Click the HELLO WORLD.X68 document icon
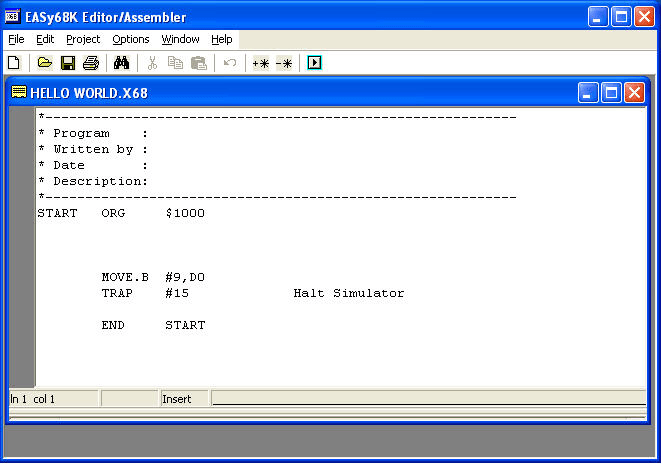This screenshot has width=661, height=465. point(19,91)
